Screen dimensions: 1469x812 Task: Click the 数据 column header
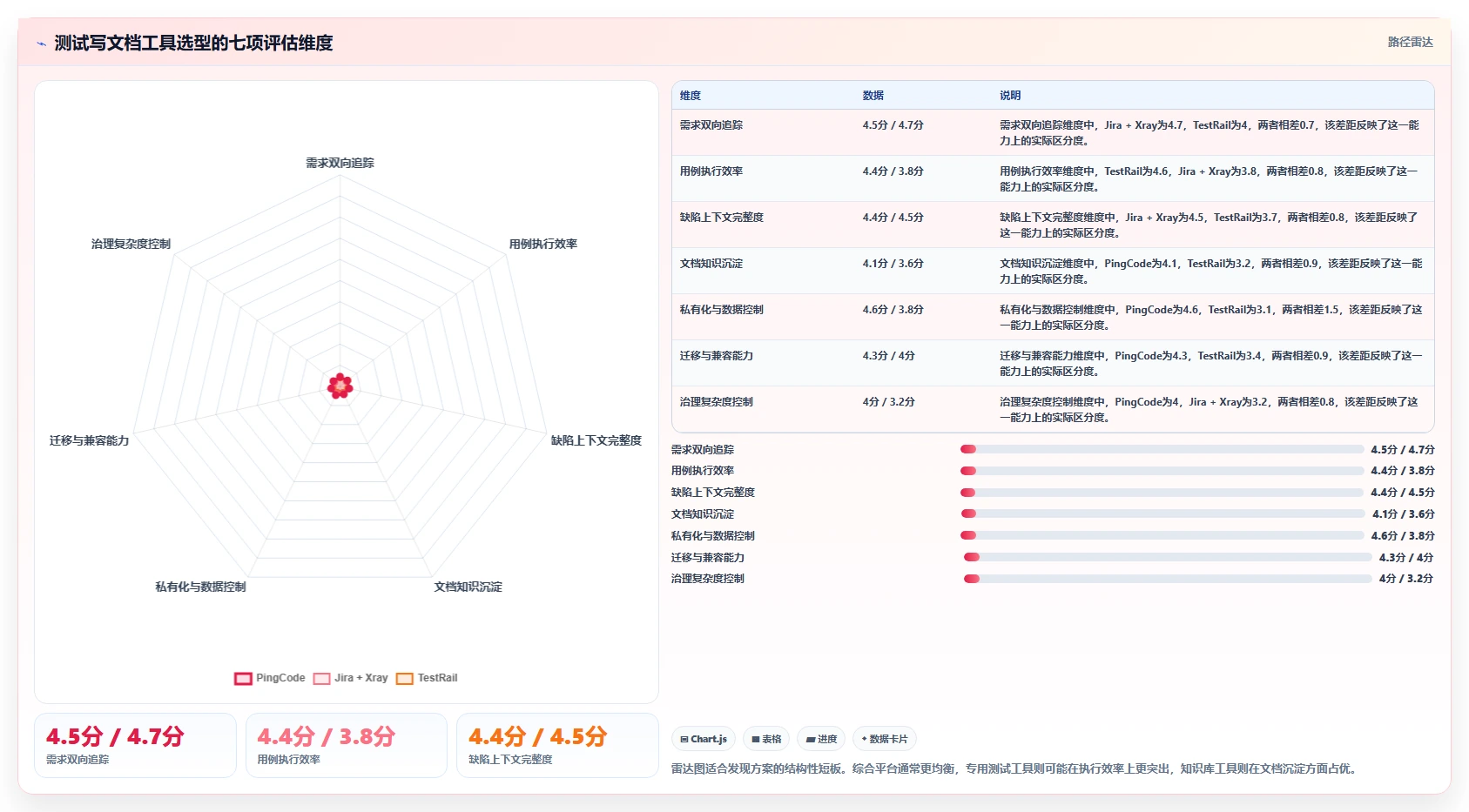pos(873,96)
